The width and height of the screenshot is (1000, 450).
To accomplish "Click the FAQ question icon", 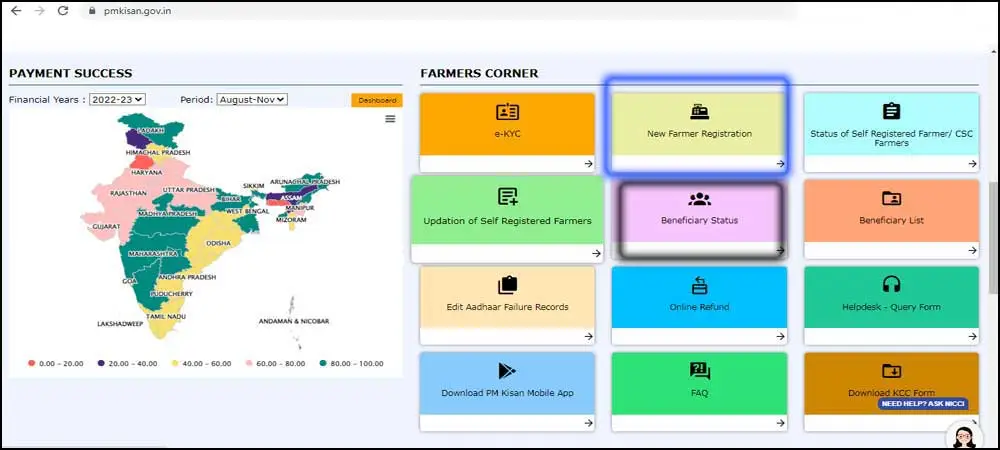I will [699, 371].
